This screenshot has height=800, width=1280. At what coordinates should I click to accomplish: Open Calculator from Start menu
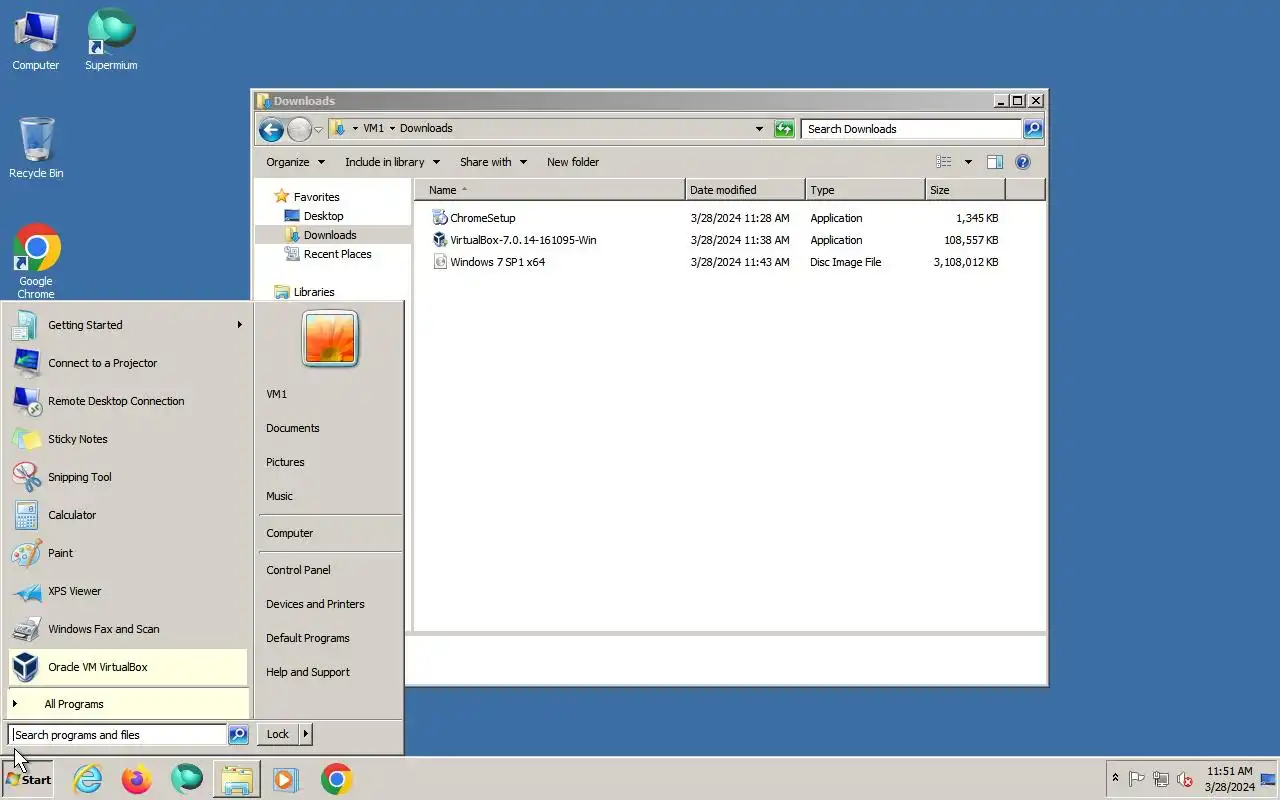[x=128, y=515]
